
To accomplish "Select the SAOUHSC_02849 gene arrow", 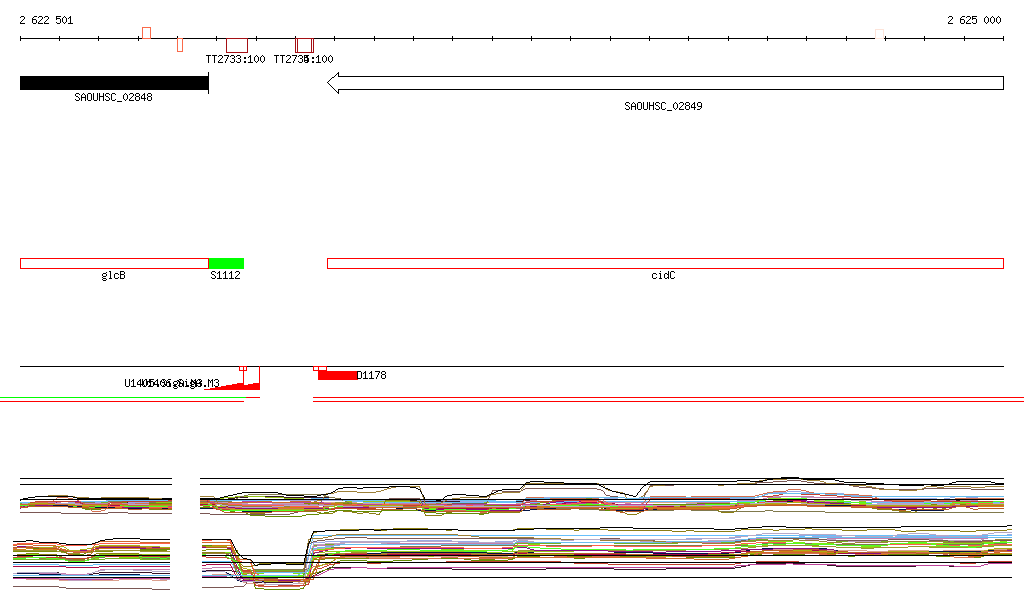I will 665,83.
